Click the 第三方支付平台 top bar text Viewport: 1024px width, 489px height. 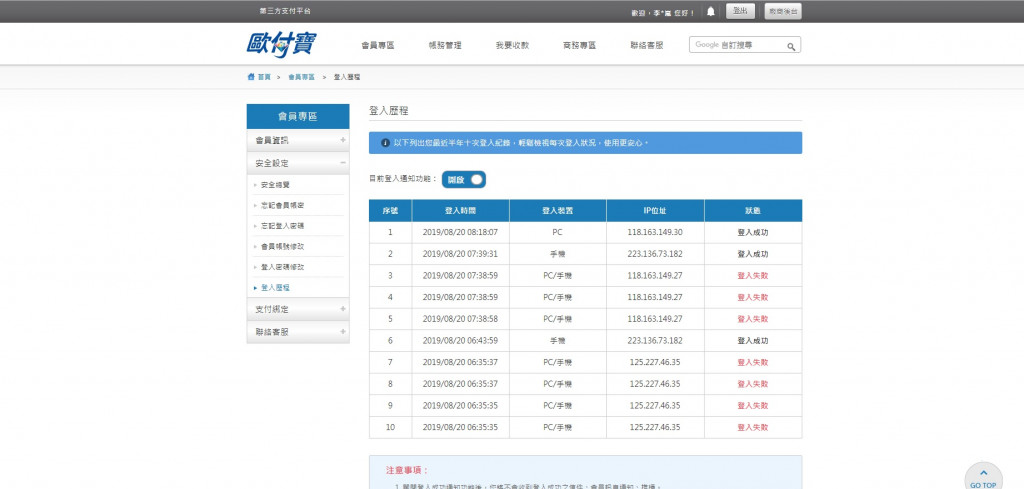point(285,11)
